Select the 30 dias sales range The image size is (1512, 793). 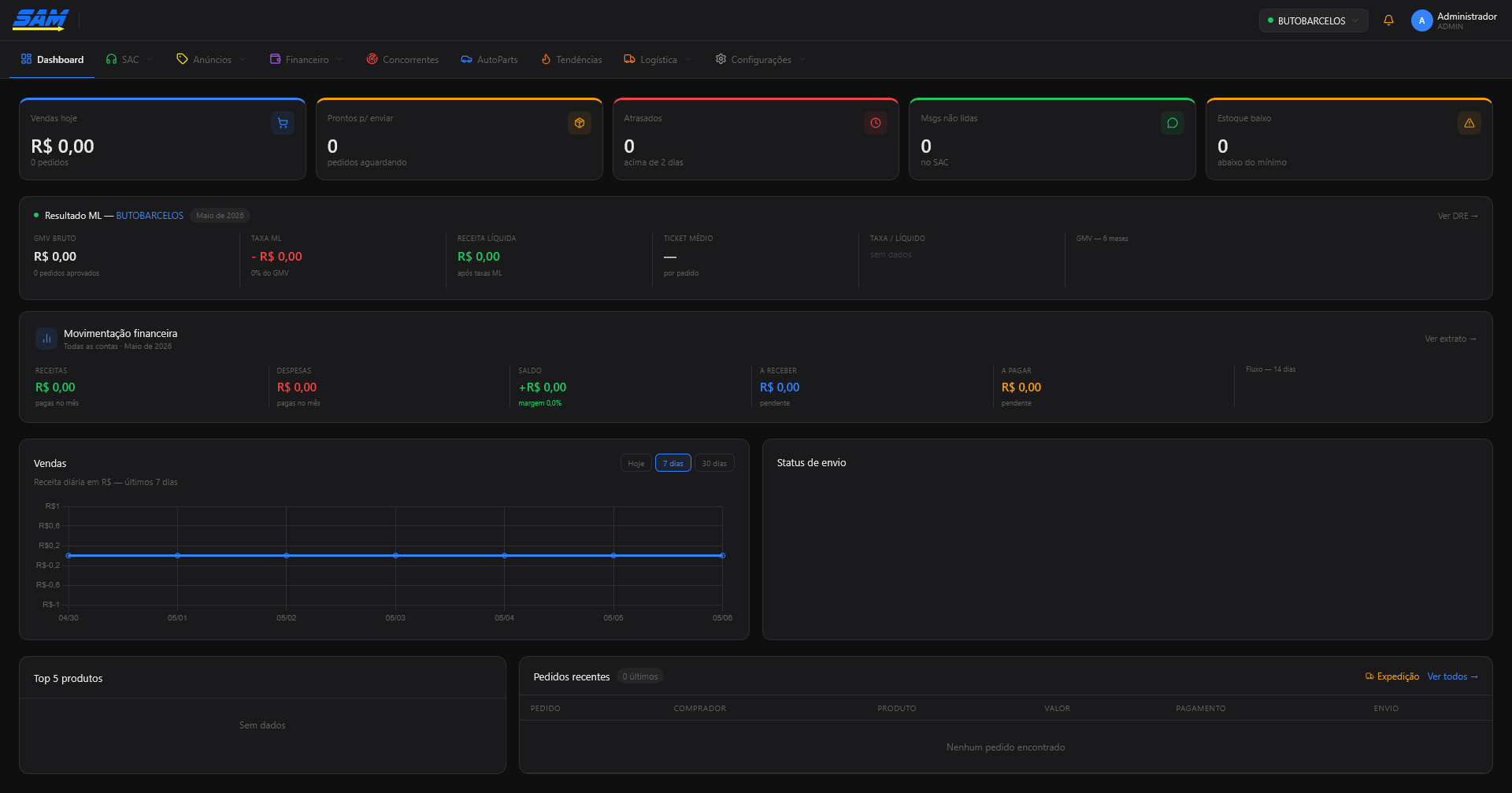tap(714, 463)
